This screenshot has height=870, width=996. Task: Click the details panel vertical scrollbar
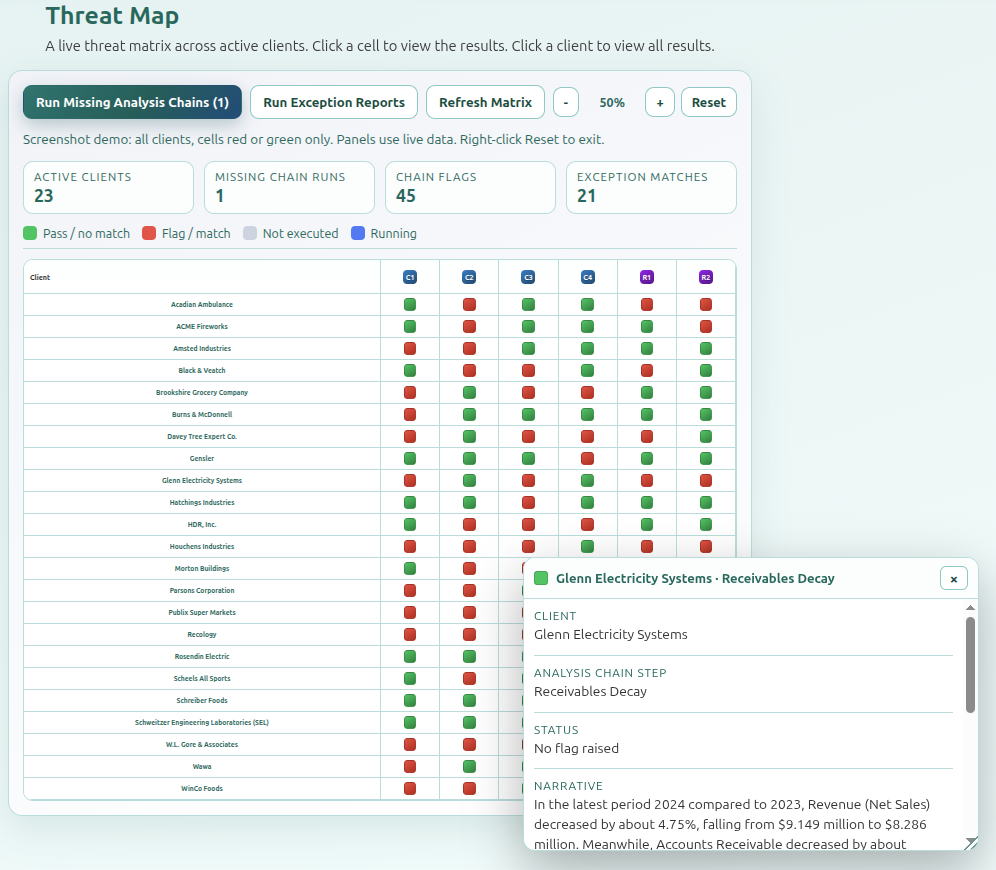pyautogui.click(x=970, y=665)
